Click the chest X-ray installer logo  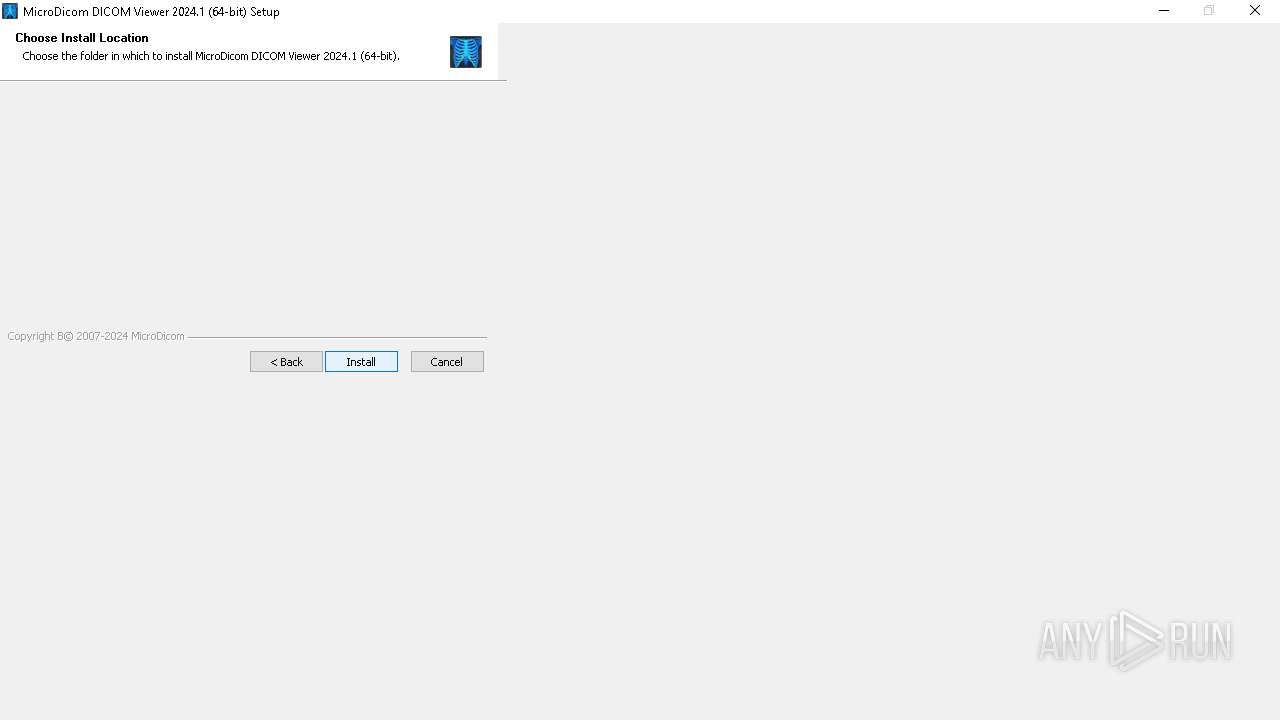(x=466, y=52)
